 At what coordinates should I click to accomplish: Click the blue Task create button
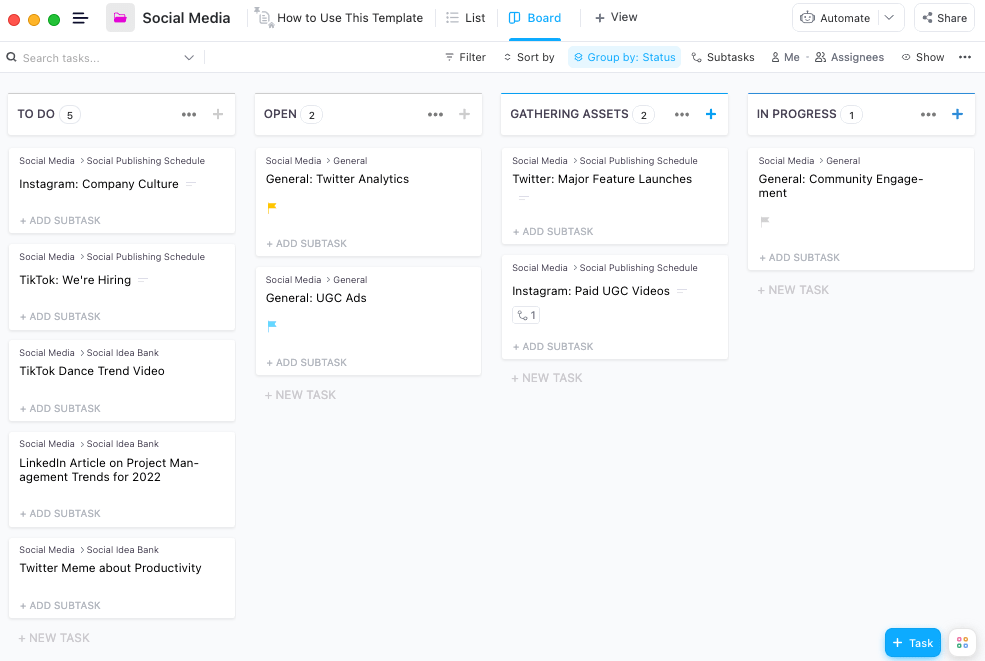coord(912,643)
